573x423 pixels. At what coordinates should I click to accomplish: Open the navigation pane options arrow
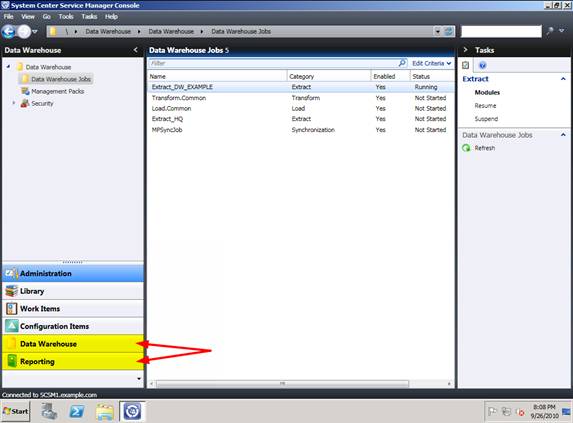click(x=139, y=378)
